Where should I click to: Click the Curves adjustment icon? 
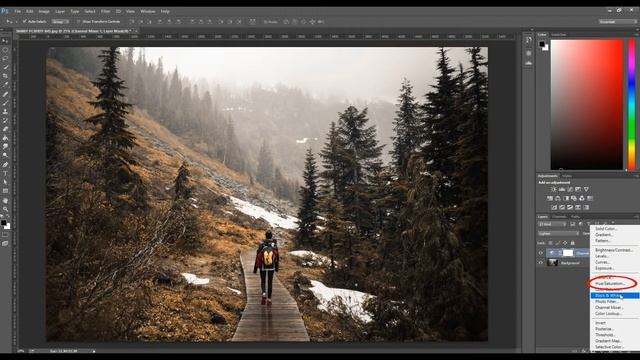coord(570,189)
